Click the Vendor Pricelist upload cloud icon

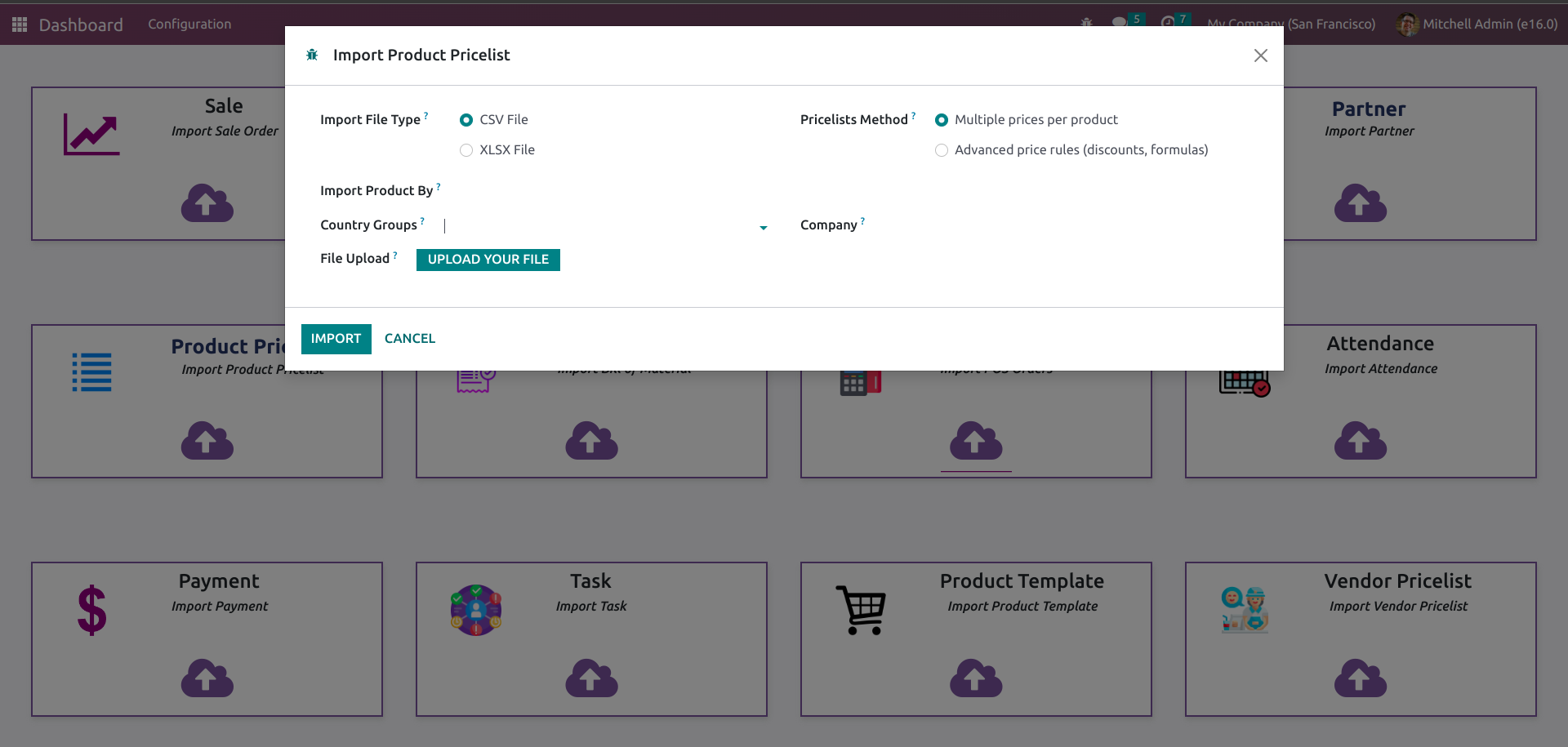pos(1361,678)
